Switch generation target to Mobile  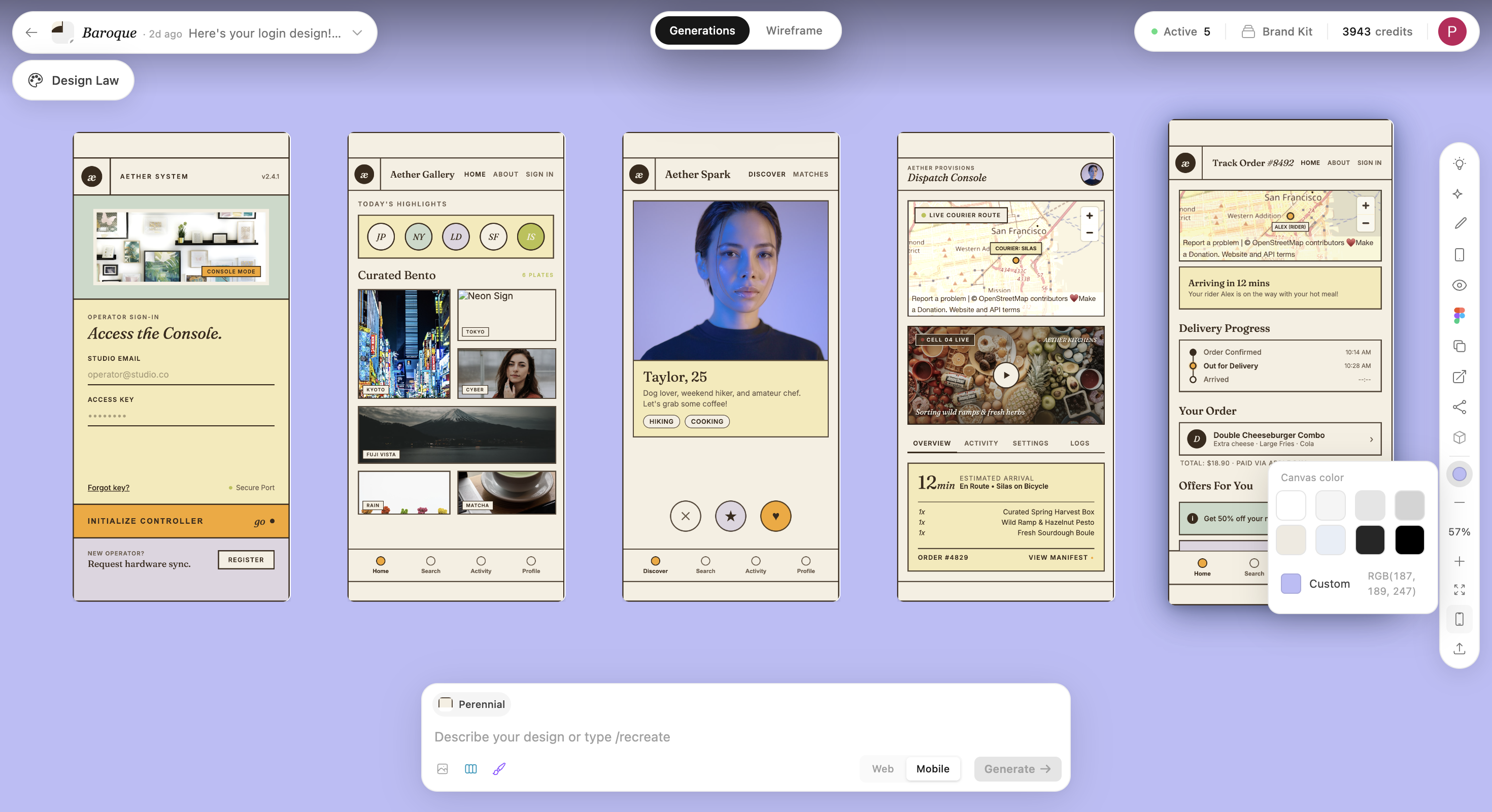[x=933, y=768]
